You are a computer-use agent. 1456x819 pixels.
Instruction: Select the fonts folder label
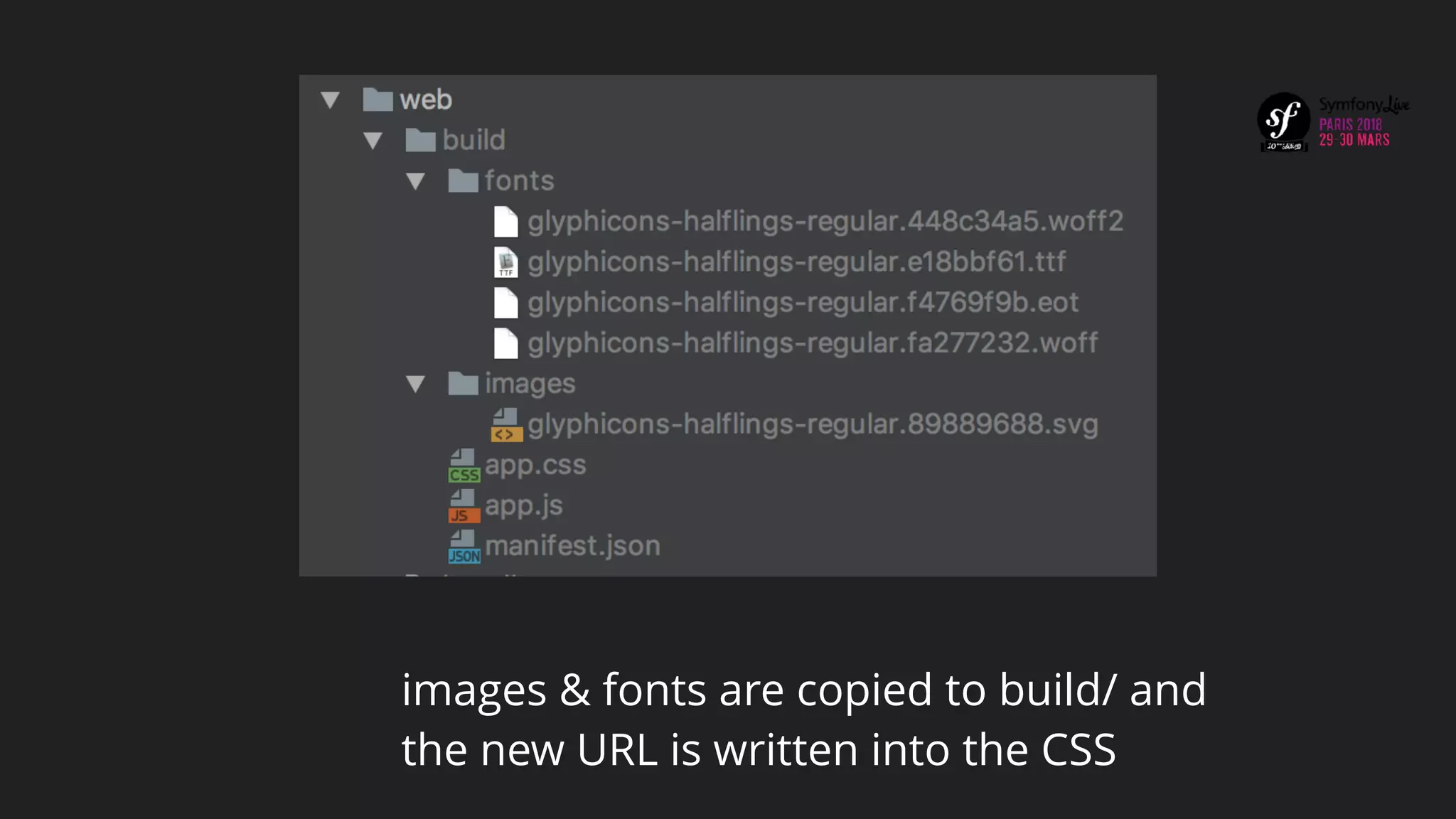click(x=519, y=181)
